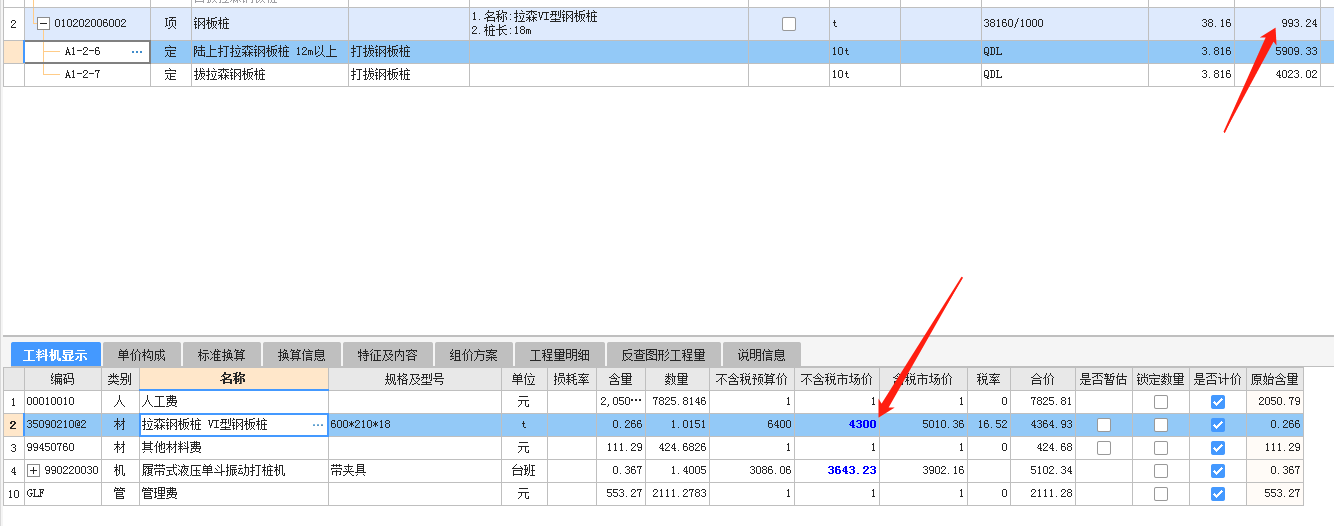Click quantity cell 7825.8146
The width and height of the screenshot is (1334, 526).
[x=678, y=402]
